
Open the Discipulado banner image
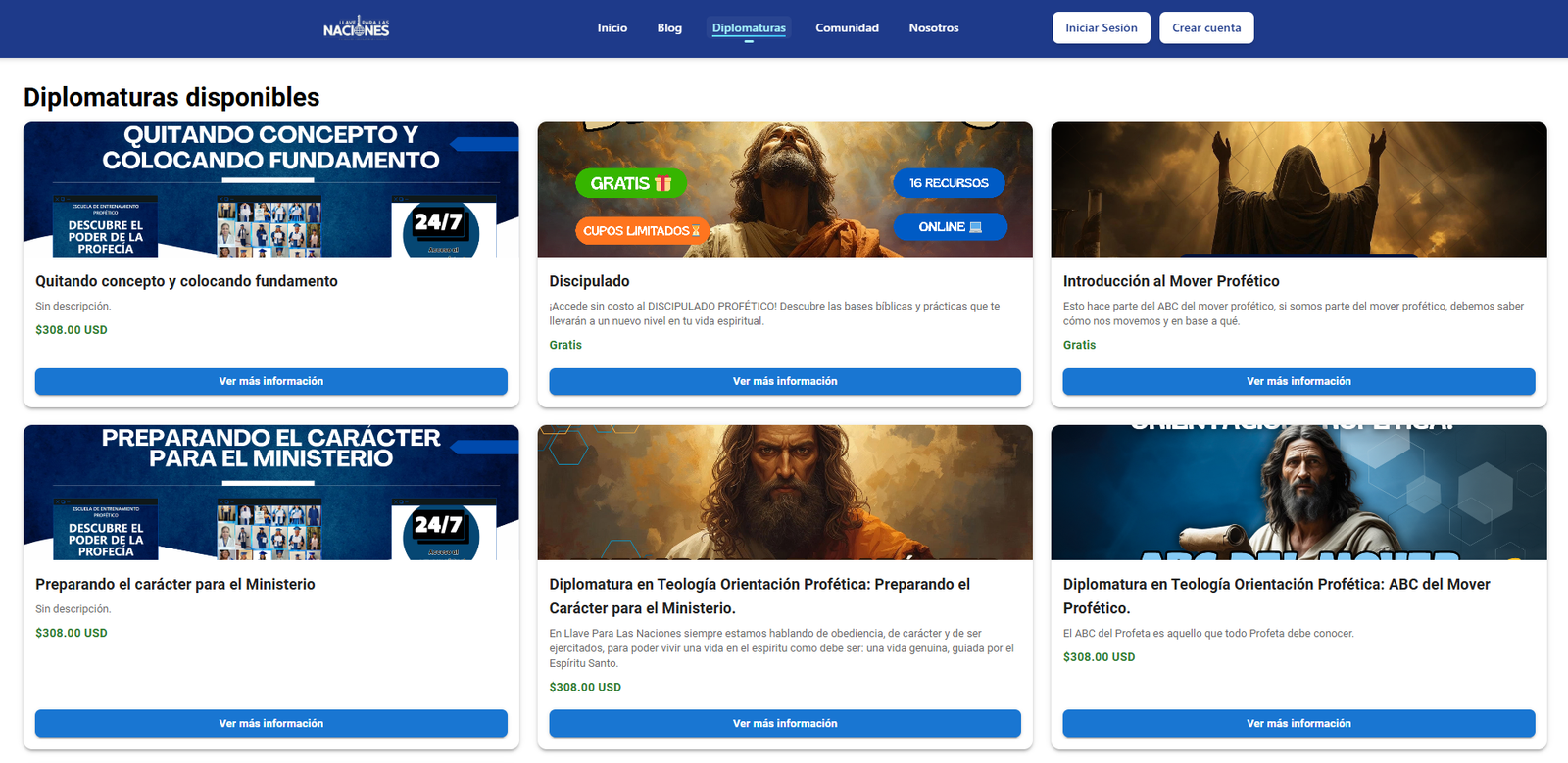tap(785, 190)
